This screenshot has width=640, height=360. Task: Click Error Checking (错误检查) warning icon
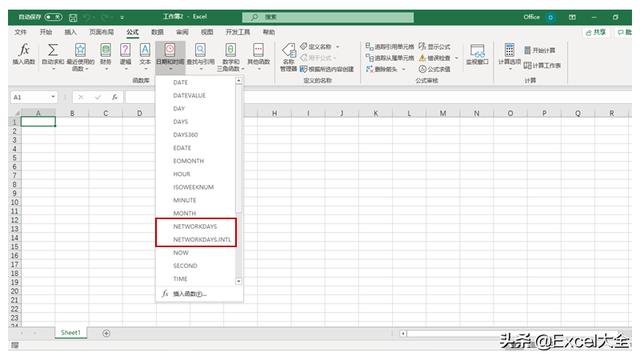tap(422, 58)
